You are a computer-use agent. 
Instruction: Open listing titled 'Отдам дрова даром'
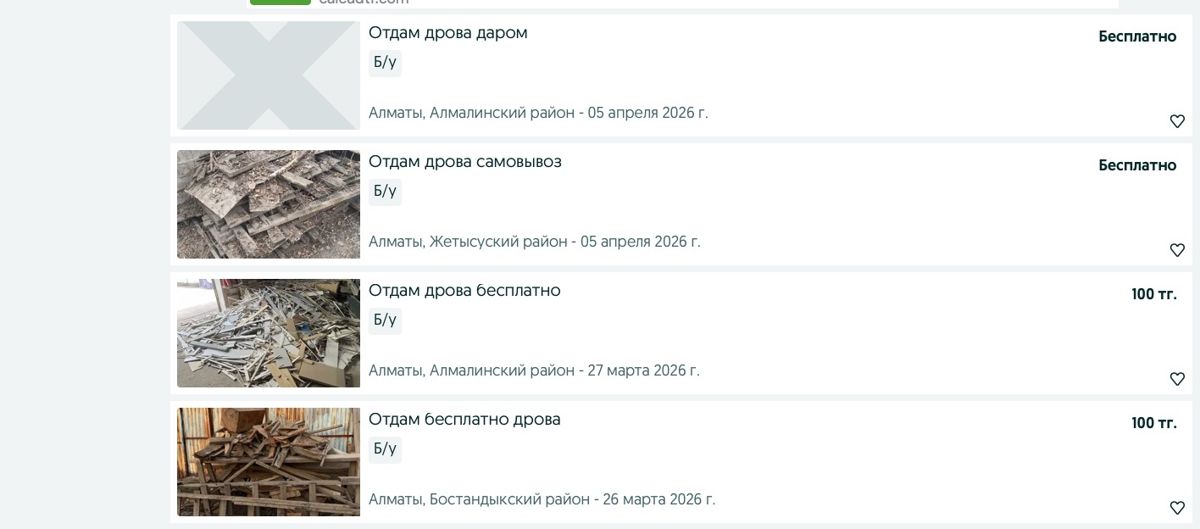click(448, 33)
